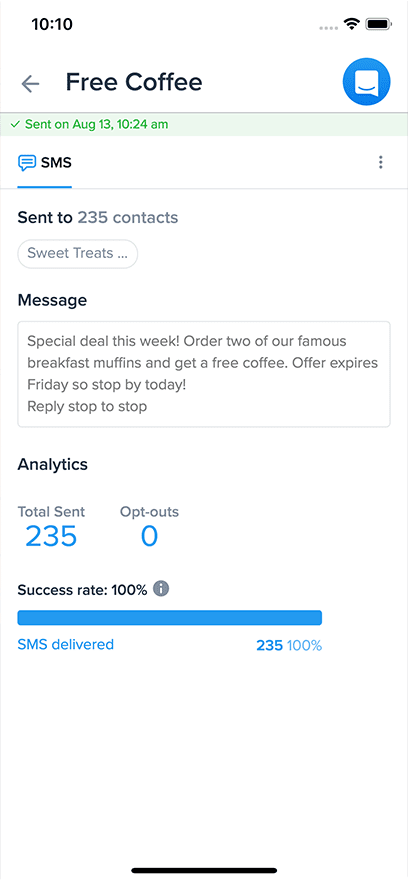The height and width of the screenshot is (884, 408).
Task: Tap the 235 contacts count text
Action: pyautogui.click(x=128, y=218)
